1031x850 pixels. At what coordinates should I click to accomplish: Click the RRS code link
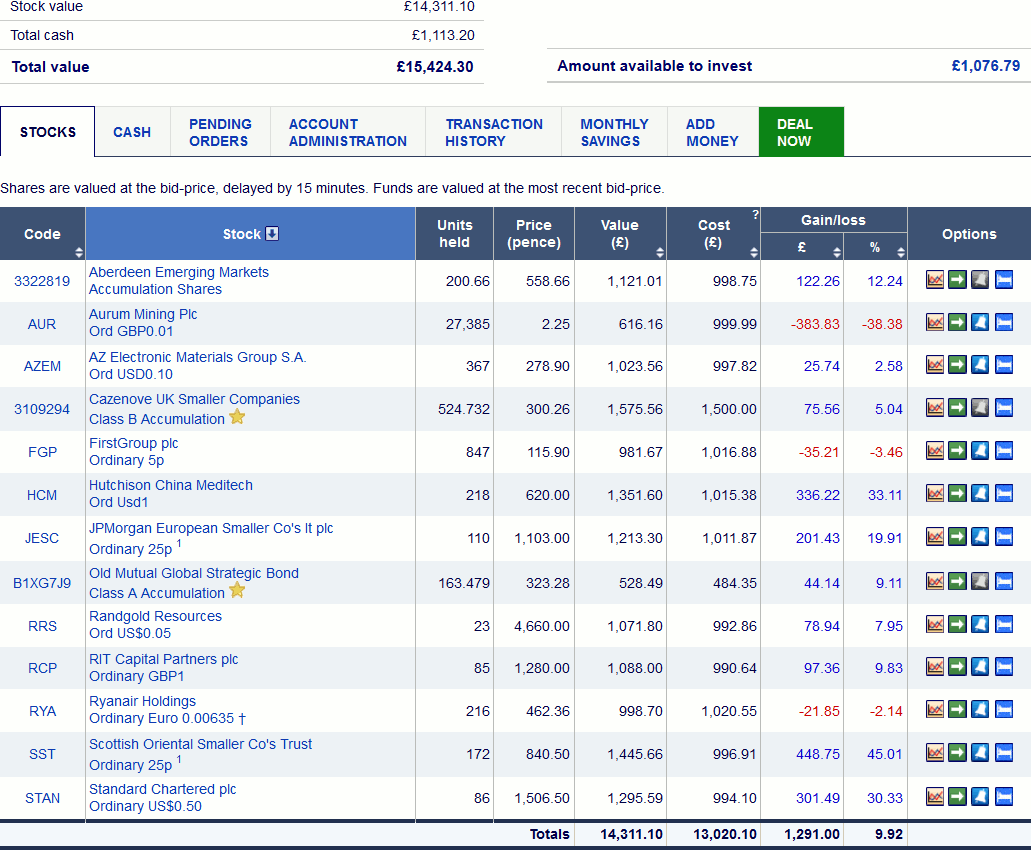click(42, 626)
